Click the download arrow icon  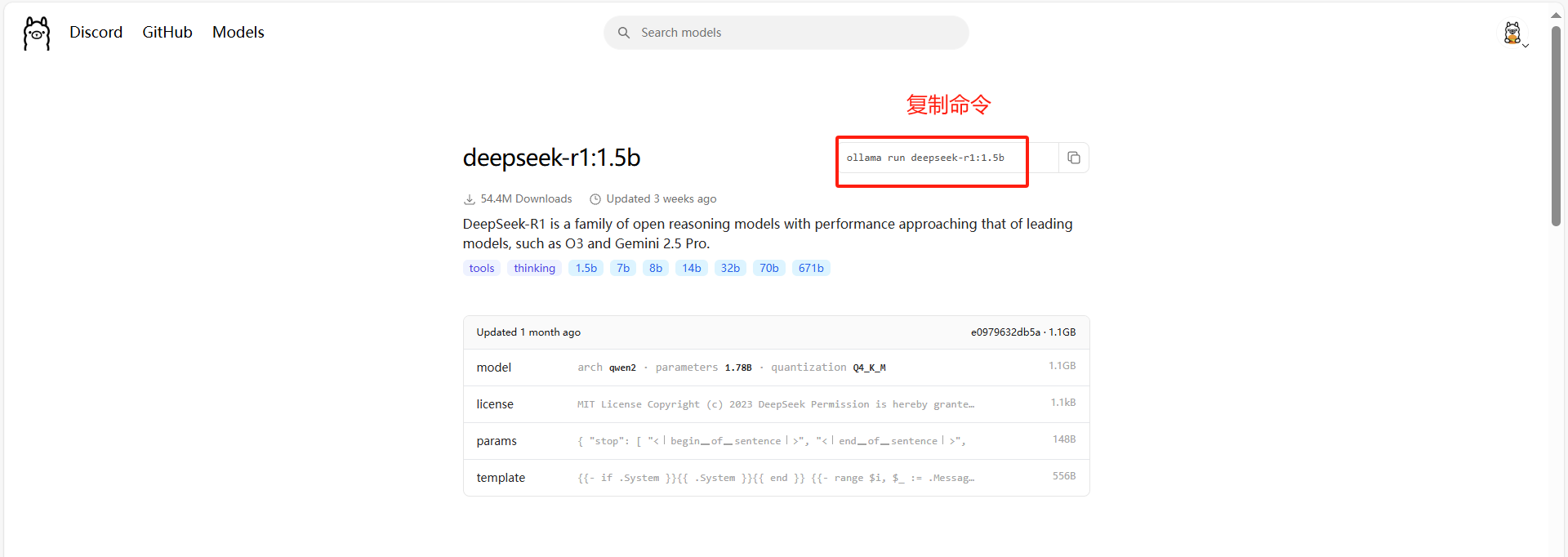[x=470, y=199]
